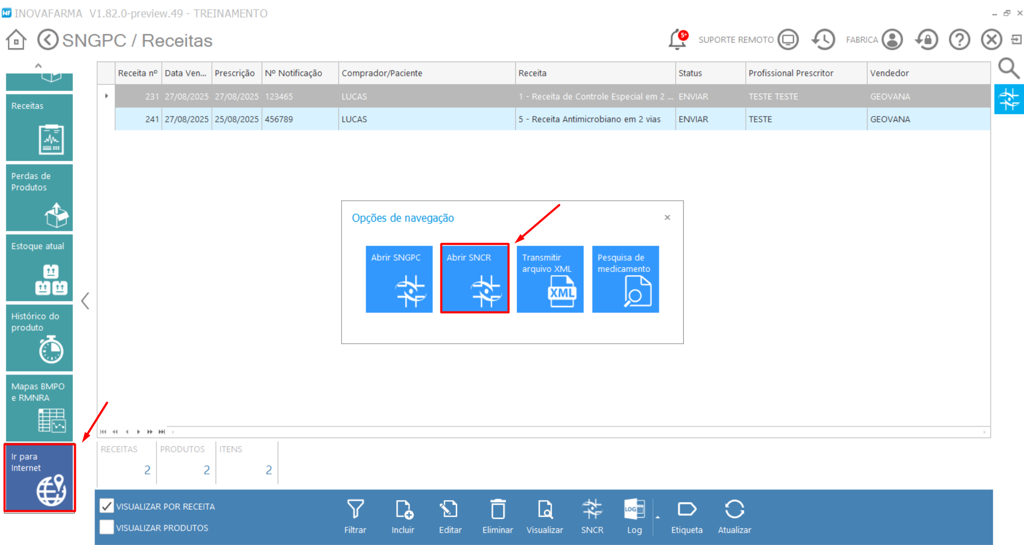Screen dimensions: 1024x545
Task: Go to first record in grid navigator
Action: pyautogui.click(x=103, y=431)
